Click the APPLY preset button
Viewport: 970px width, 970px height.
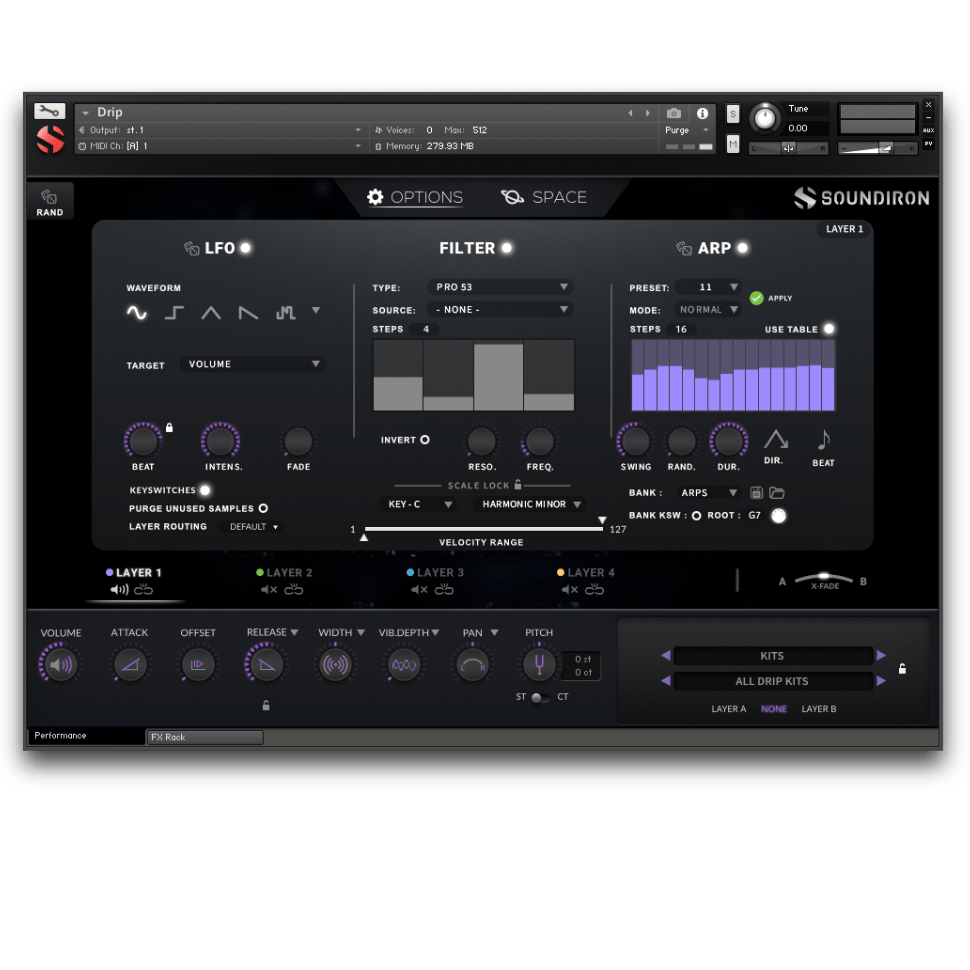click(x=771, y=298)
